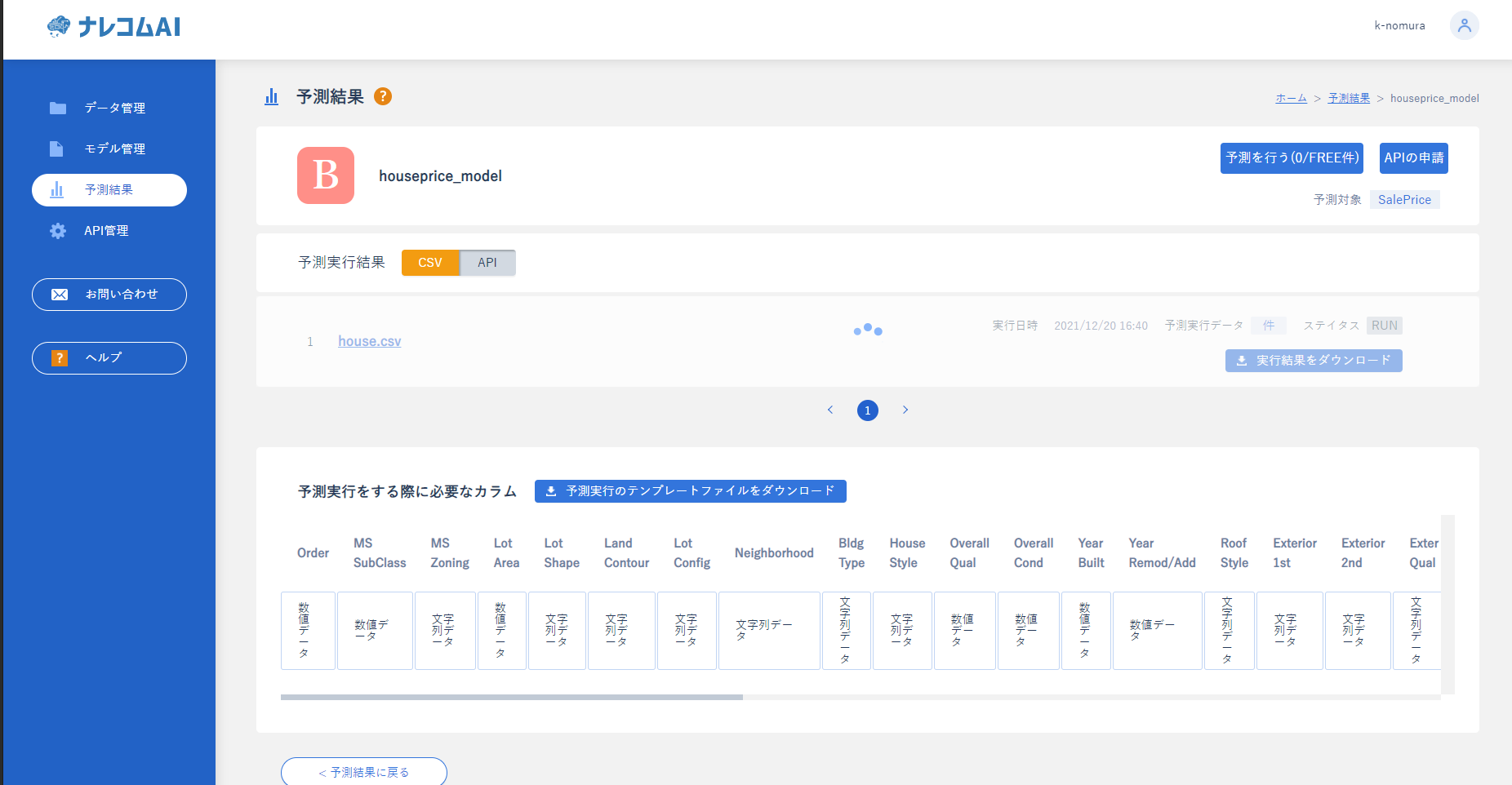Click the envelope icon in お問い合わせ
1512x785 pixels.
pyautogui.click(x=60, y=295)
